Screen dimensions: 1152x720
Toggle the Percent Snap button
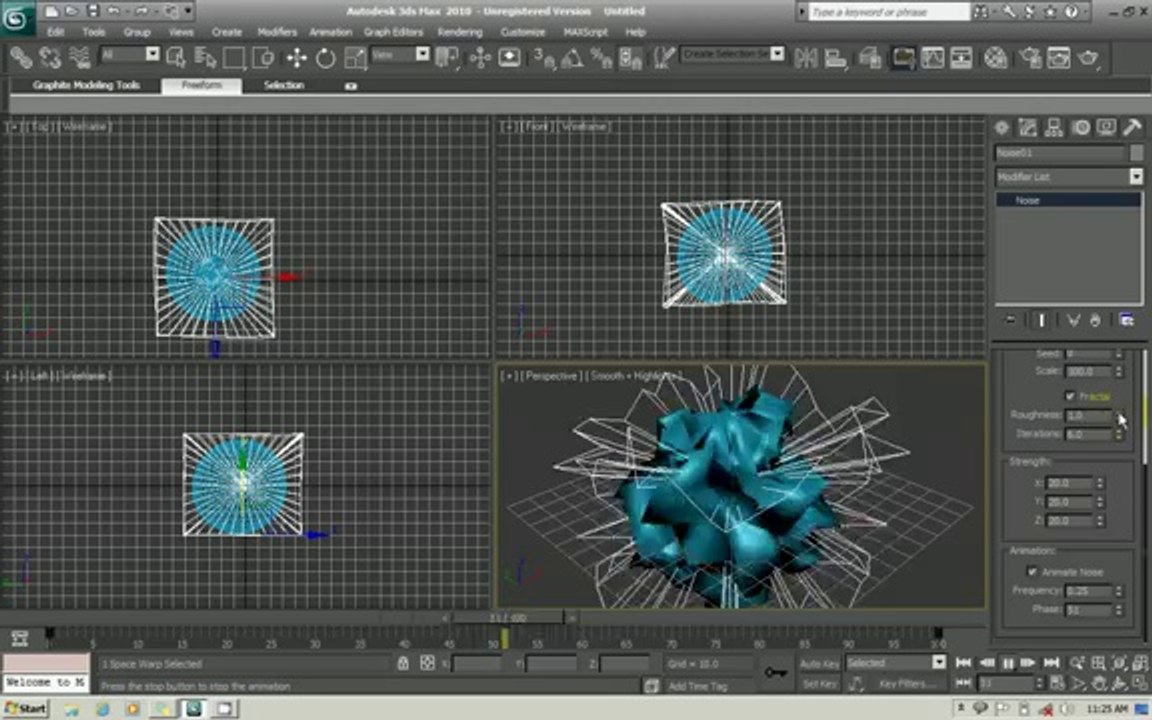[601, 57]
